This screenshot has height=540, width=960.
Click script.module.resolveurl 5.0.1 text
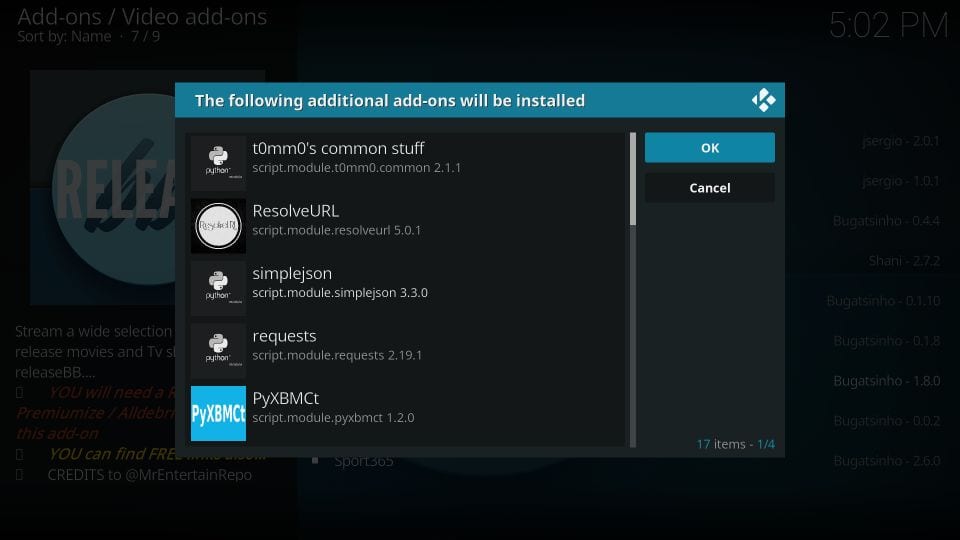(337, 230)
